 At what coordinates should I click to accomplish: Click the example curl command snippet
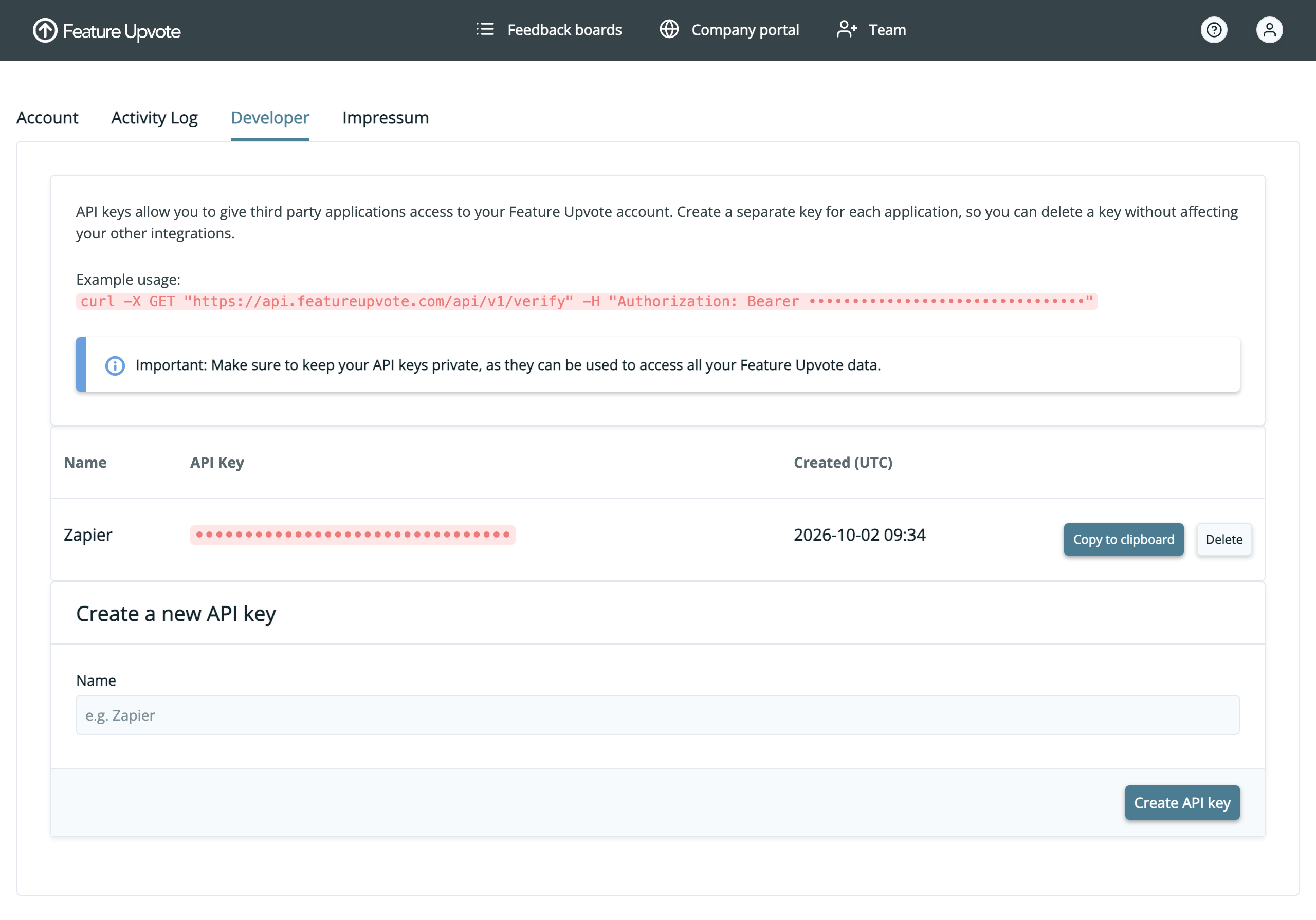pos(587,302)
